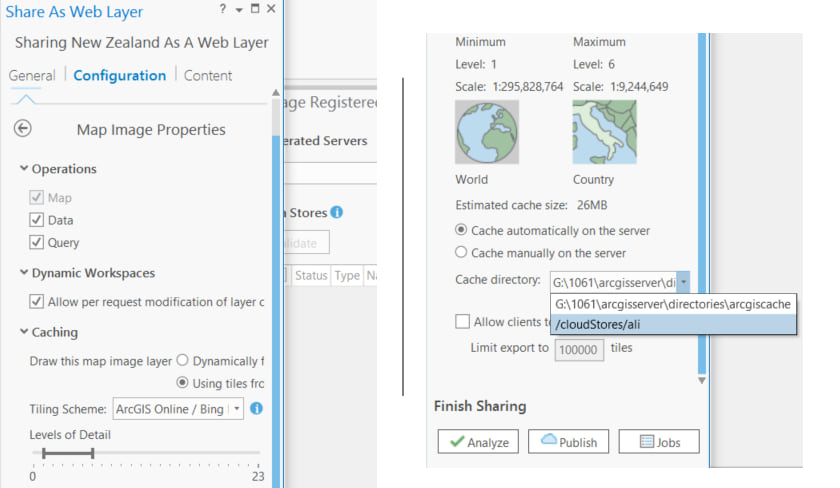Enable Allow clients to export checkbox
840x488 pixels.
point(462,321)
